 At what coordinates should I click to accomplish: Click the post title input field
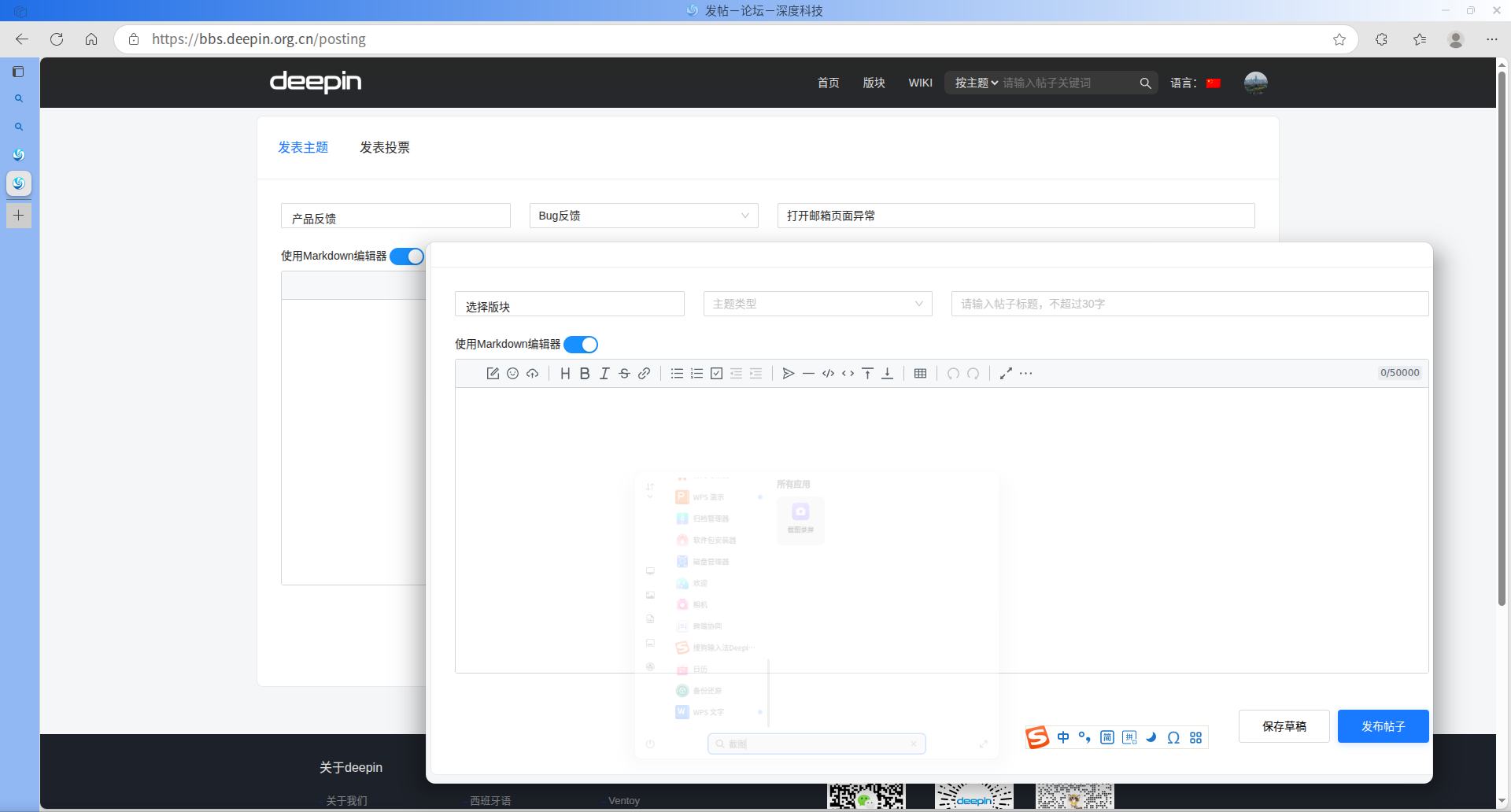click(1190, 304)
